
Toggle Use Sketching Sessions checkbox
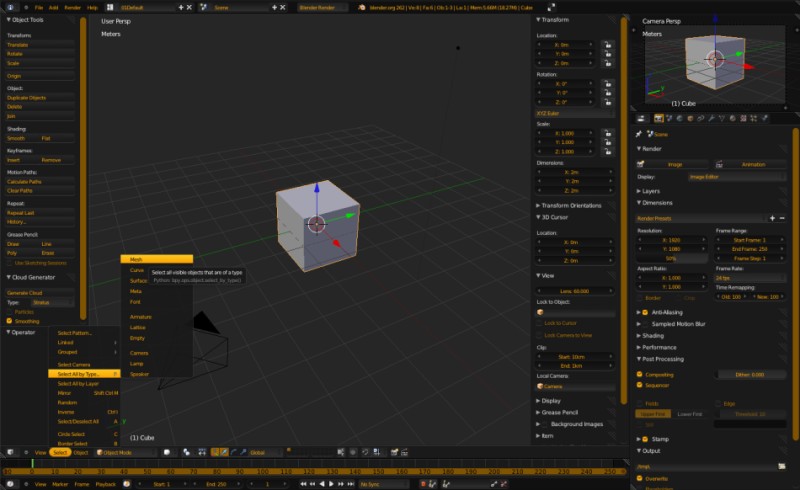click(9, 263)
